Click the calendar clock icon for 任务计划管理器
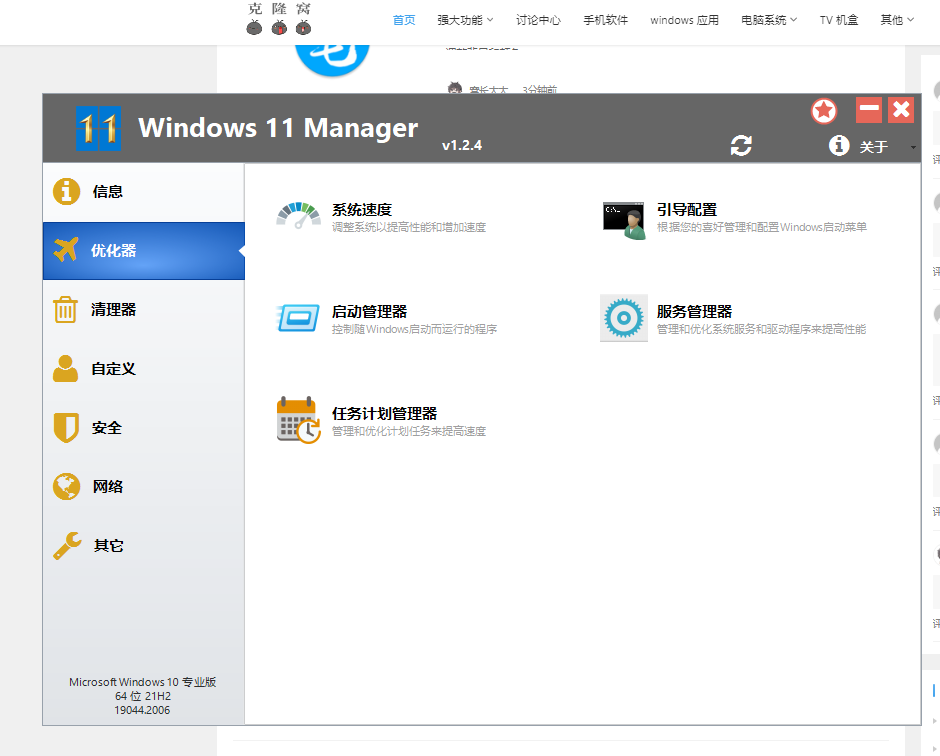940x756 pixels. (299, 420)
